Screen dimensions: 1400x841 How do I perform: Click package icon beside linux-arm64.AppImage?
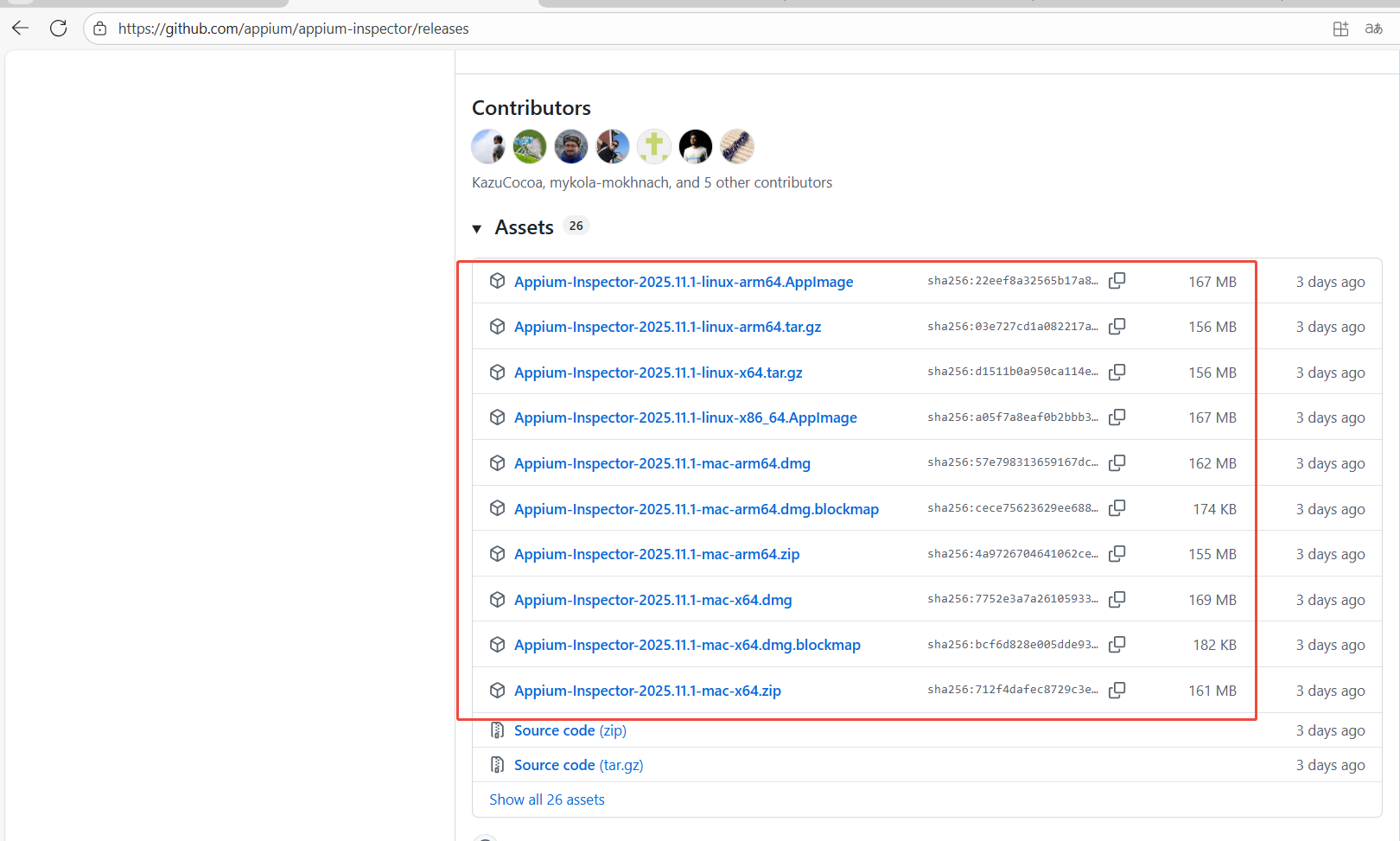point(497,281)
